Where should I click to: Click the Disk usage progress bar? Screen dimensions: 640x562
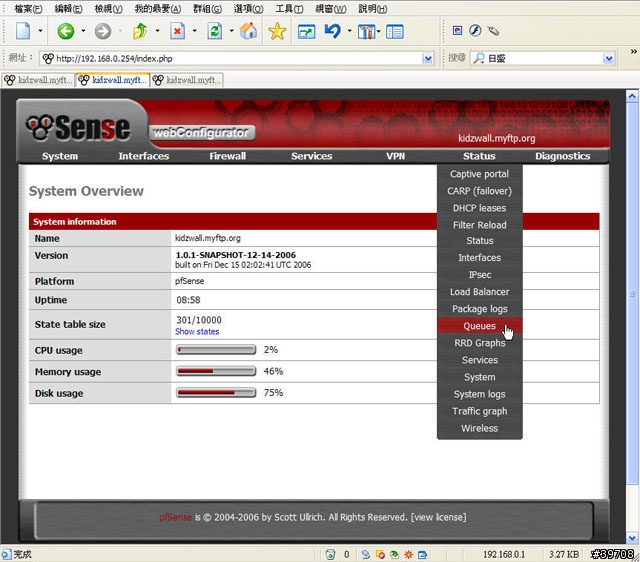coord(216,393)
